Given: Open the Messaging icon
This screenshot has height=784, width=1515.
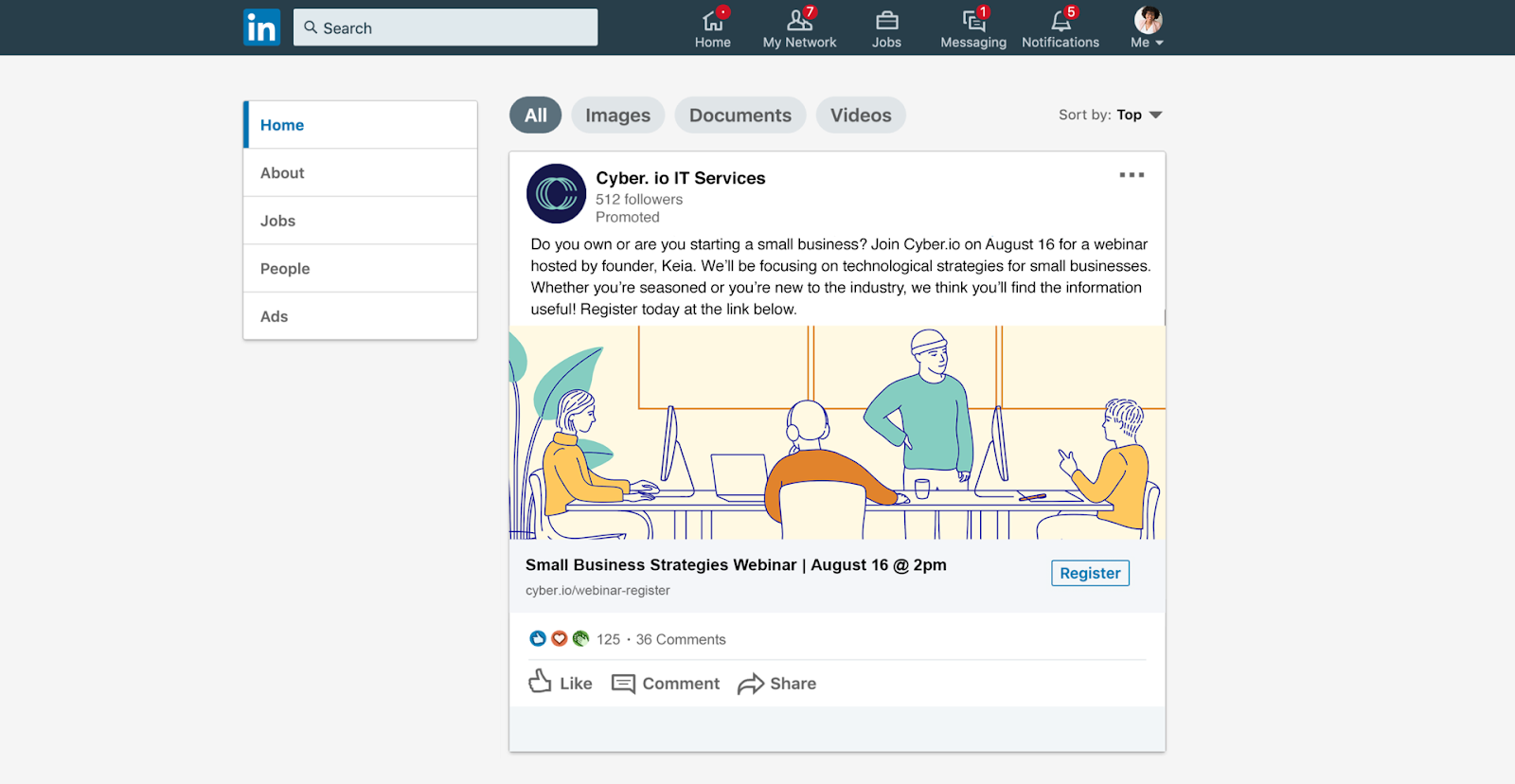Looking at the screenshot, I should (x=973, y=21).
